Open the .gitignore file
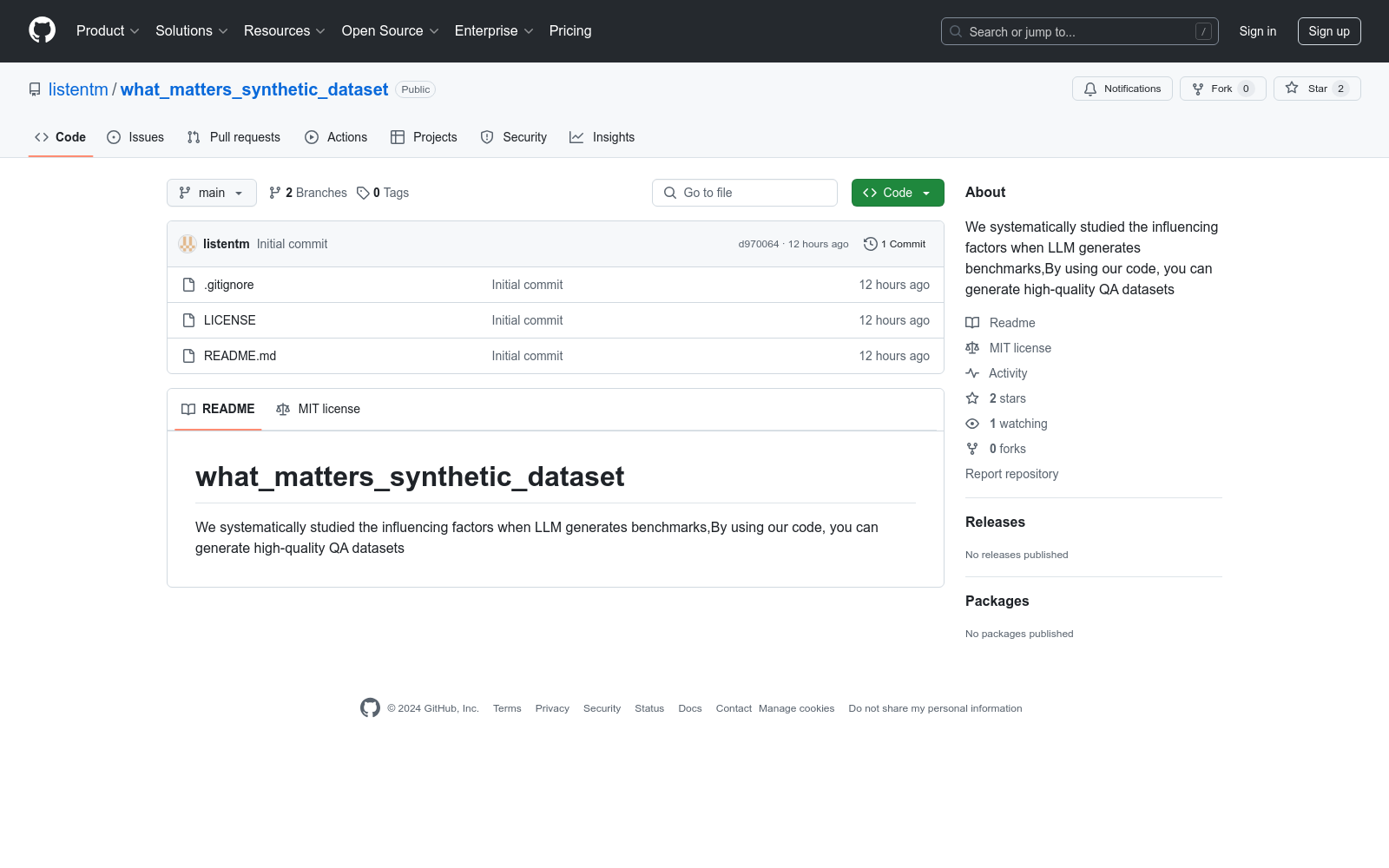Image resolution: width=1389 pixels, height=868 pixels. tap(229, 285)
